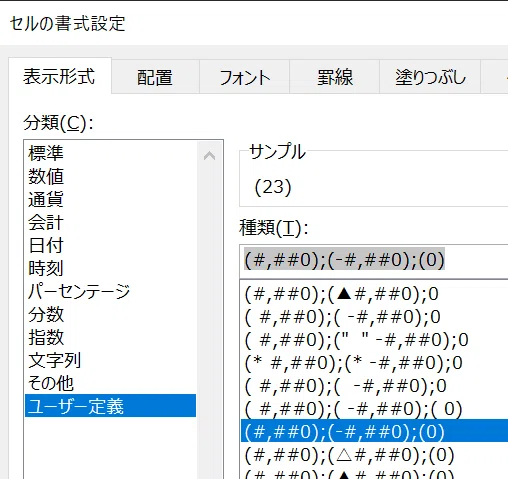Click the category list scroll-up arrow
508x479 pixels.
pyautogui.click(x=209, y=156)
